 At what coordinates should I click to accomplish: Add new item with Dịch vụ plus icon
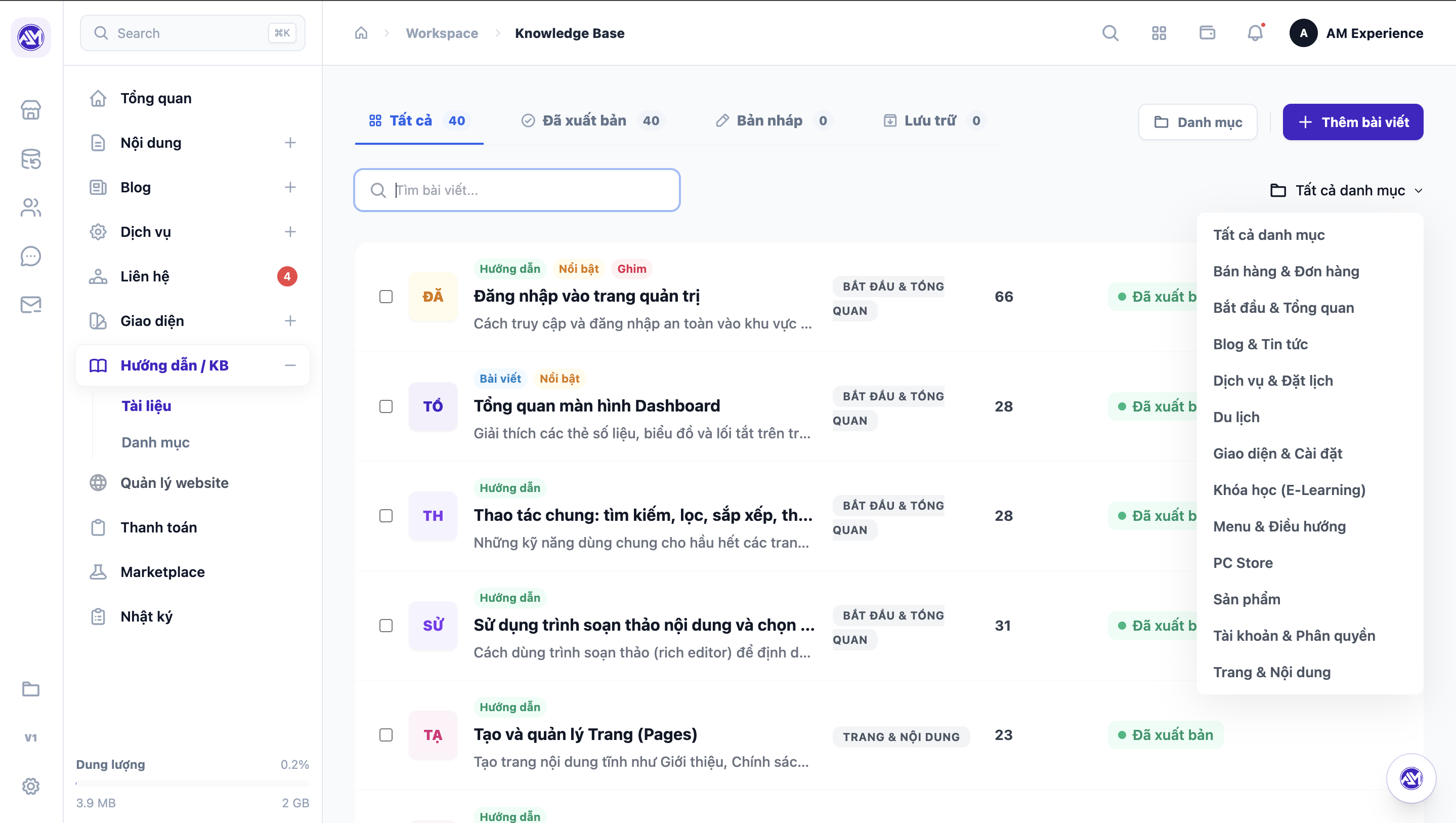click(x=290, y=232)
